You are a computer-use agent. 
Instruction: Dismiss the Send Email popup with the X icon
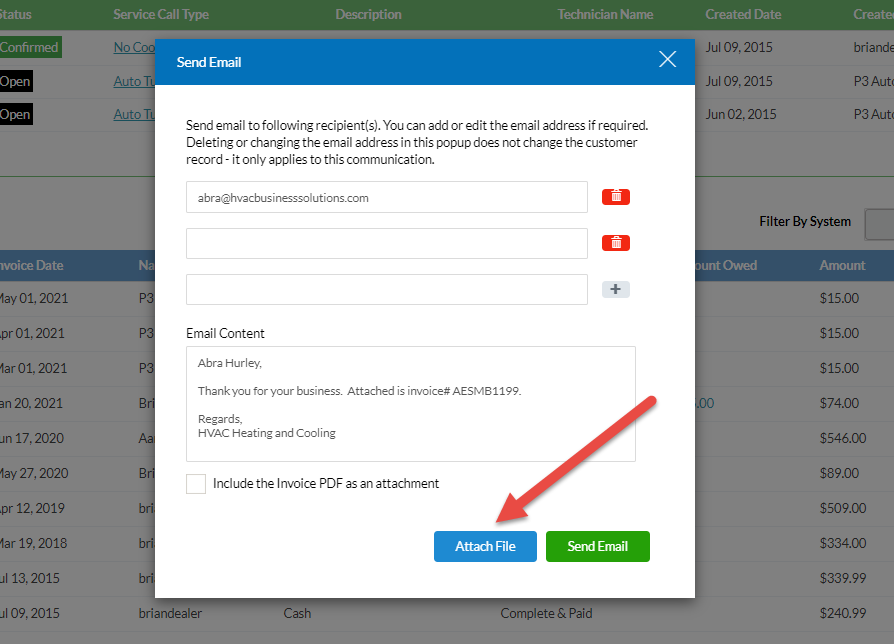point(667,59)
